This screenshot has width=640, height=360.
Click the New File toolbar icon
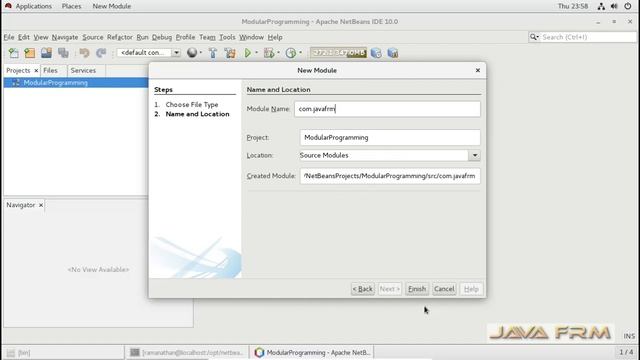[13, 53]
